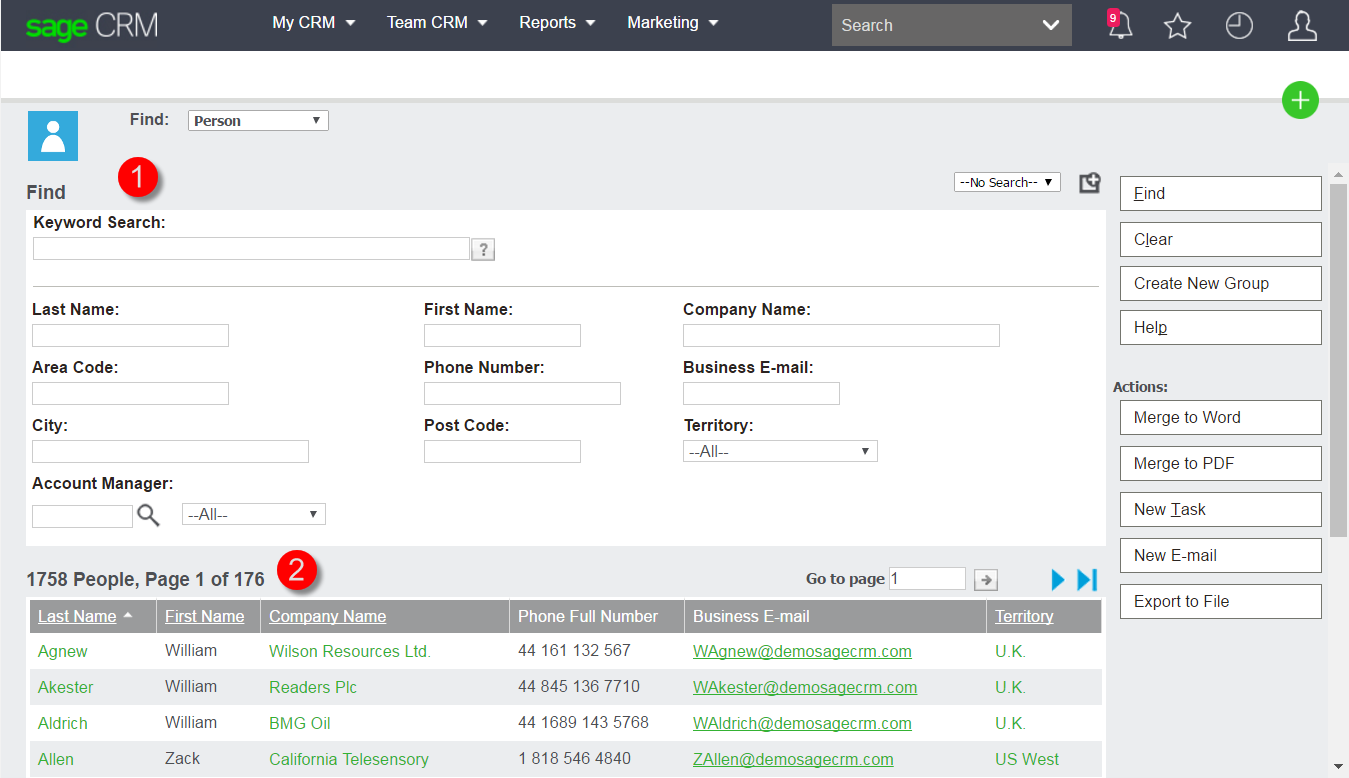1349x778 pixels.
Task: Open favorites star icon
Action: click(x=1178, y=26)
